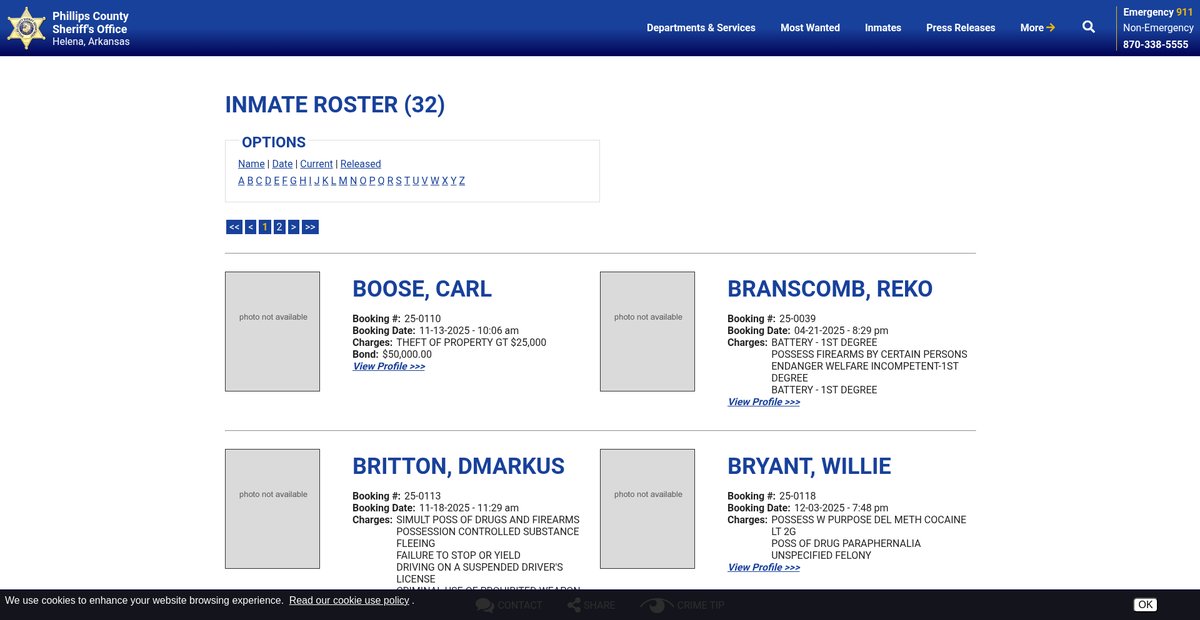Accept cookies with OK button
The width and height of the screenshot is (1200, 620).
(x=1145, y=605)
